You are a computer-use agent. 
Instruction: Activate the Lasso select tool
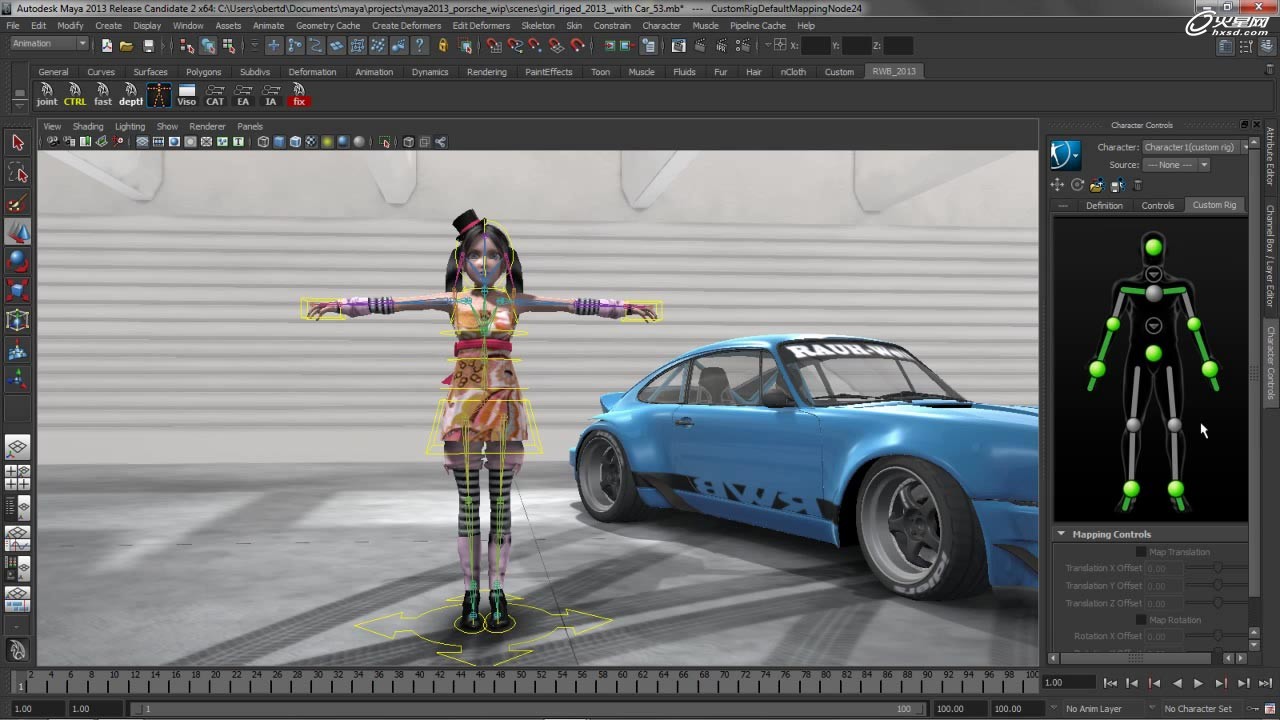point(17,173)
